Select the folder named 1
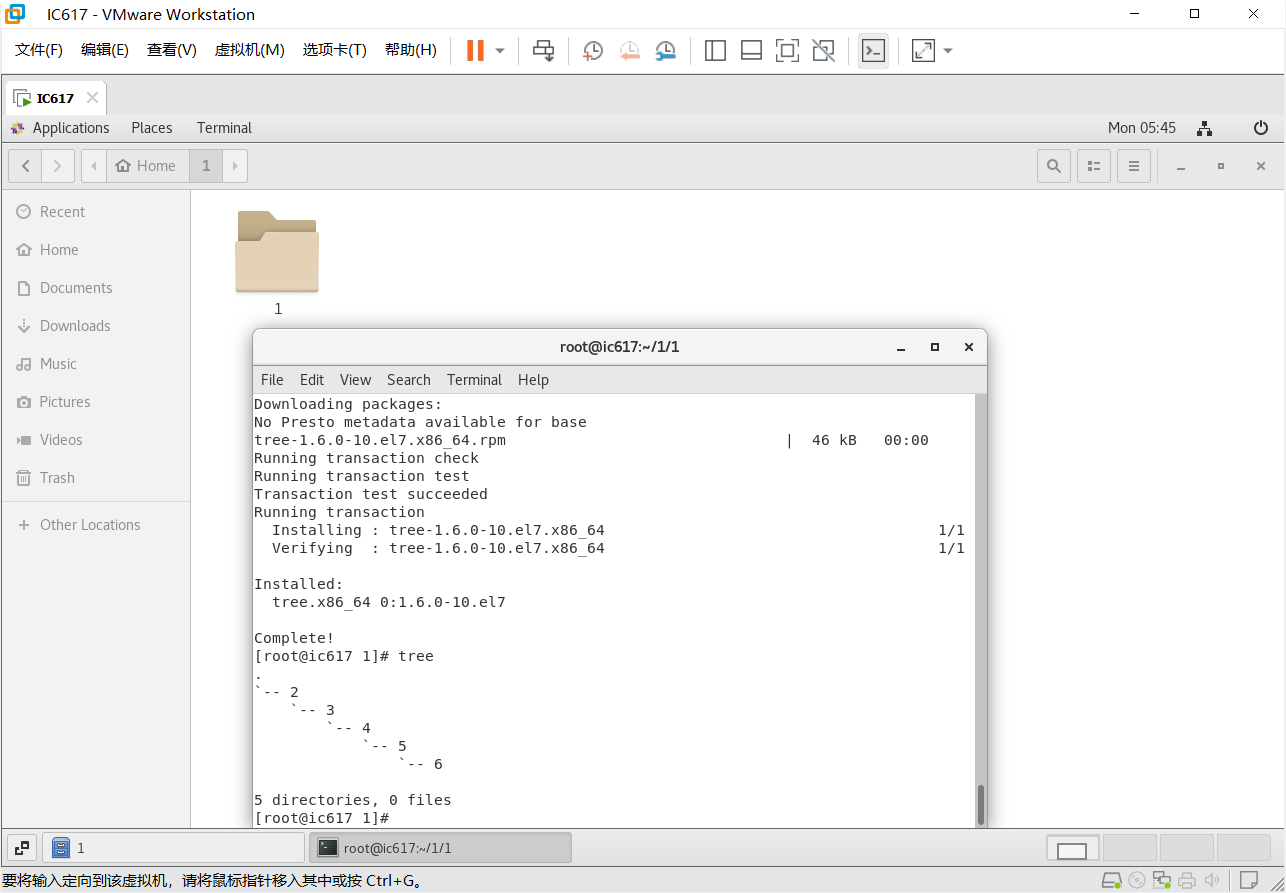Screen dimensions: 1286x893 coord(277,263)
